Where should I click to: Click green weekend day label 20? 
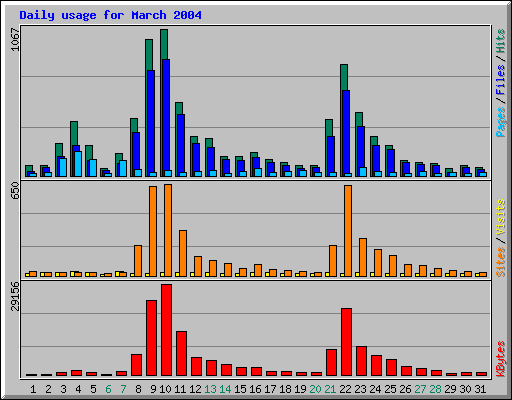click(x=315, y=389)
